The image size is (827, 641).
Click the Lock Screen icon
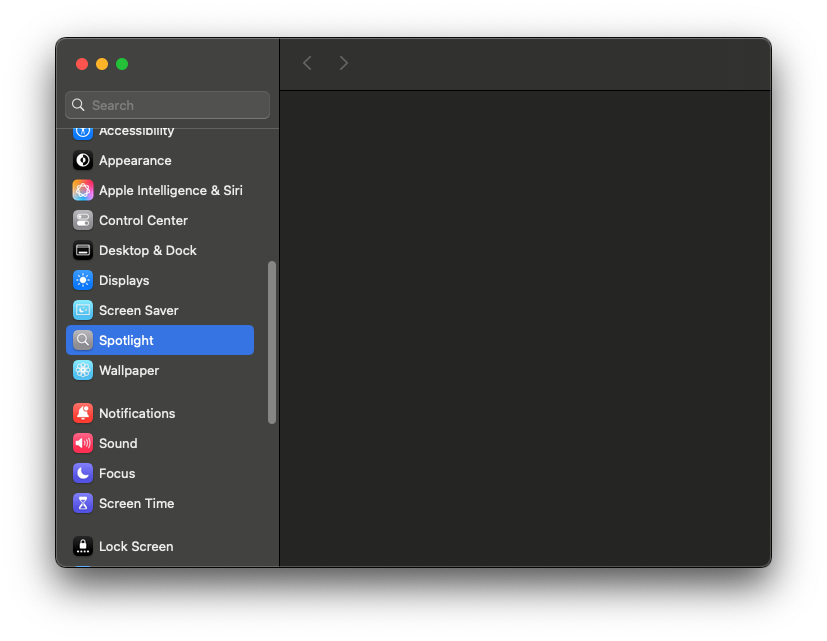[x=83, y=546]
